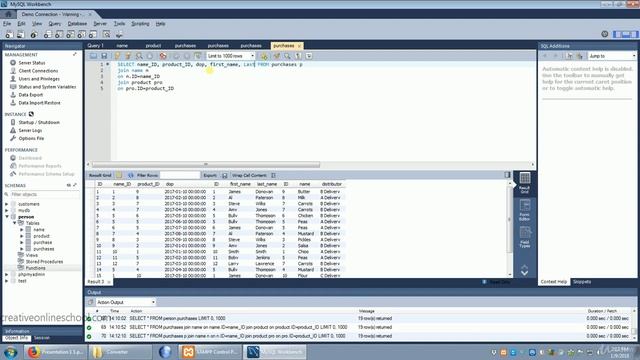
Task: Expand the phpmyadmin schema
Action: coord(7,275)
